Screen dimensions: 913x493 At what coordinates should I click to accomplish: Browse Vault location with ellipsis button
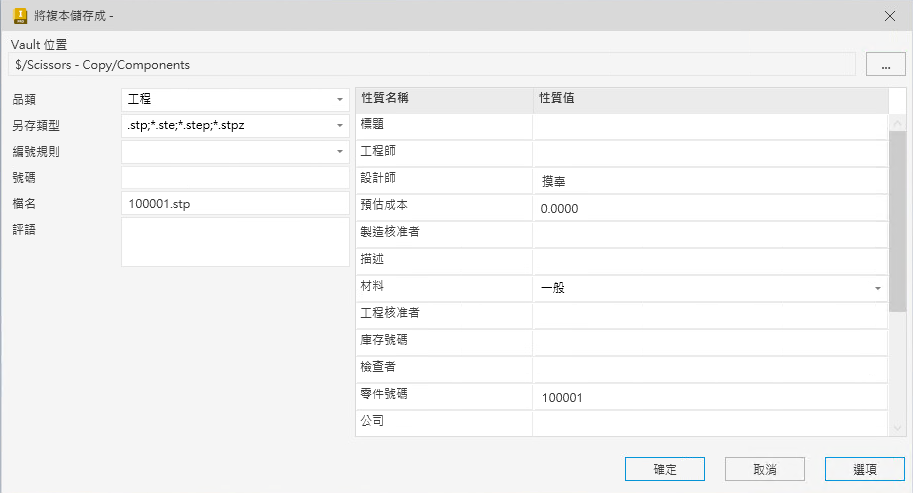(x=885, y=65)
